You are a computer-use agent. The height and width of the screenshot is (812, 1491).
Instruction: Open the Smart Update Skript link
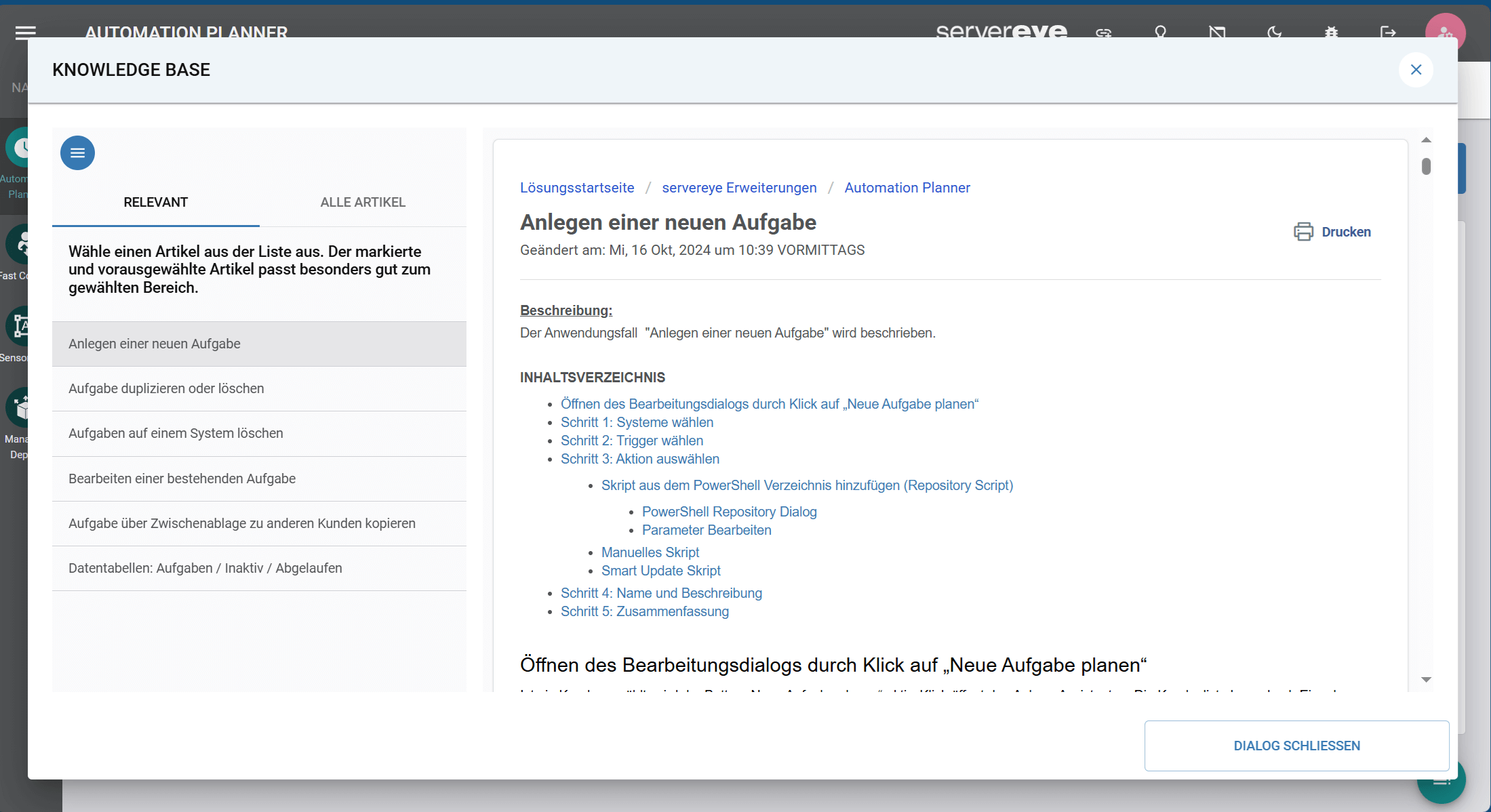point(660,571)
